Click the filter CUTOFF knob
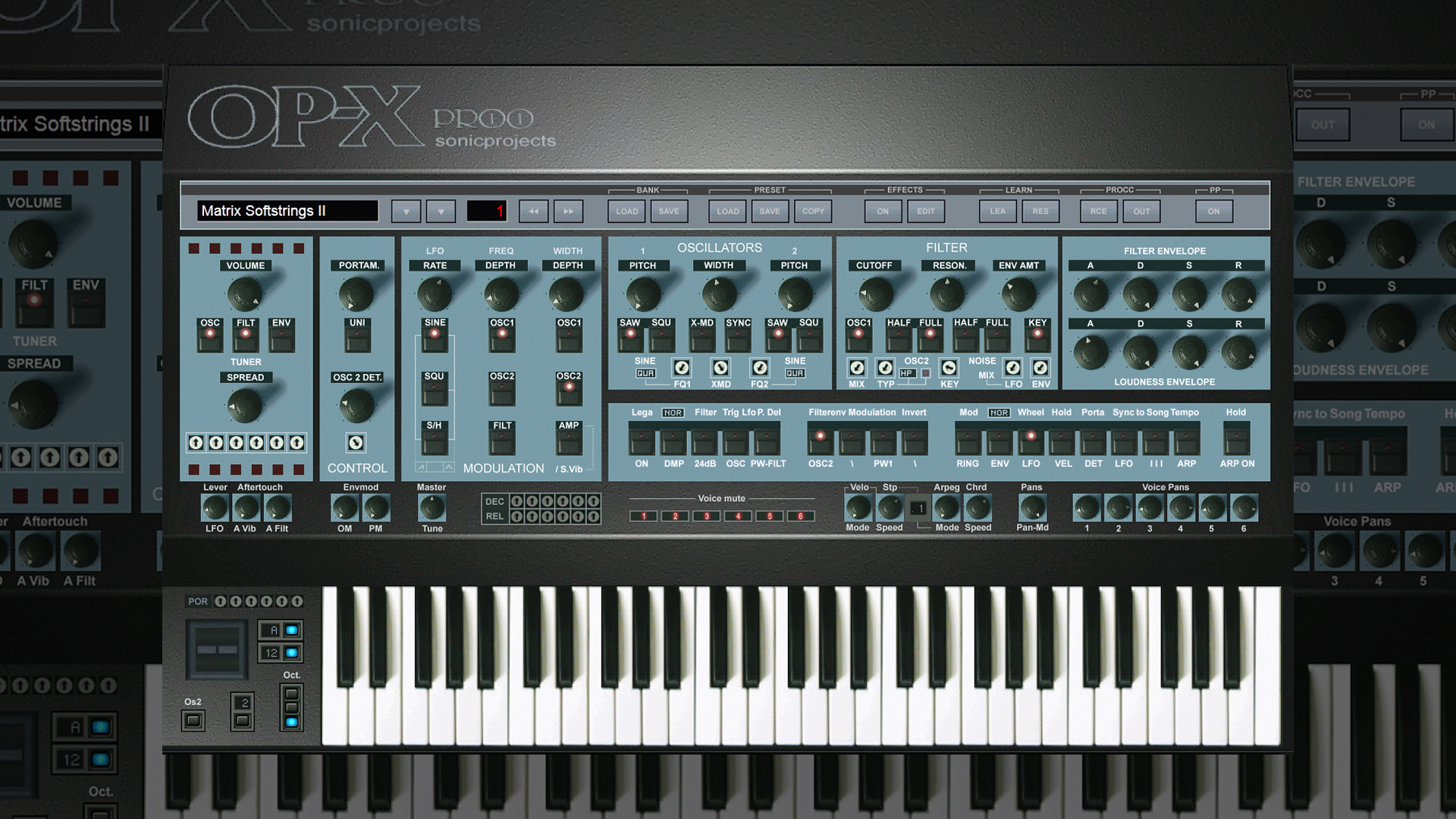1456x819 pixels. pos(875,294)
